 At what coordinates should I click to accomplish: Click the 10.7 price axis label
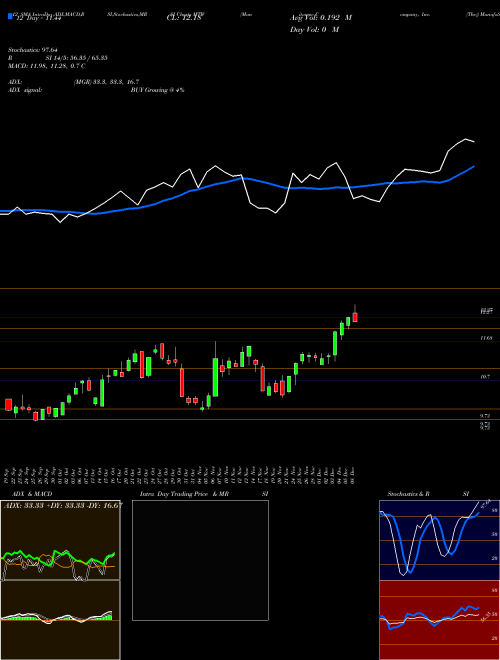(485, 377)
